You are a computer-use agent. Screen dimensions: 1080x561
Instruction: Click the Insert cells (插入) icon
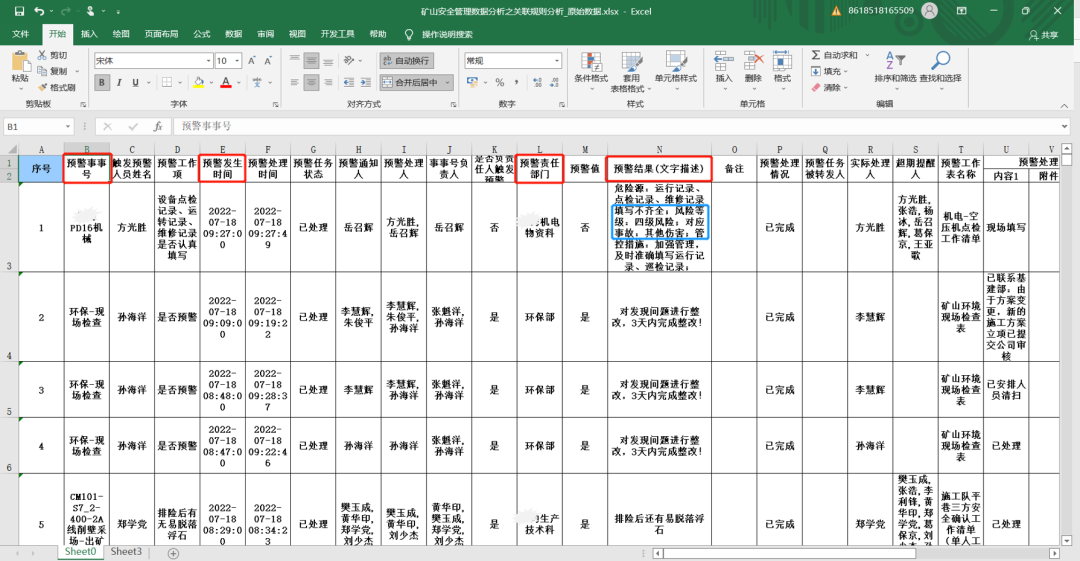pyautogui.click(x=723, y=61)
